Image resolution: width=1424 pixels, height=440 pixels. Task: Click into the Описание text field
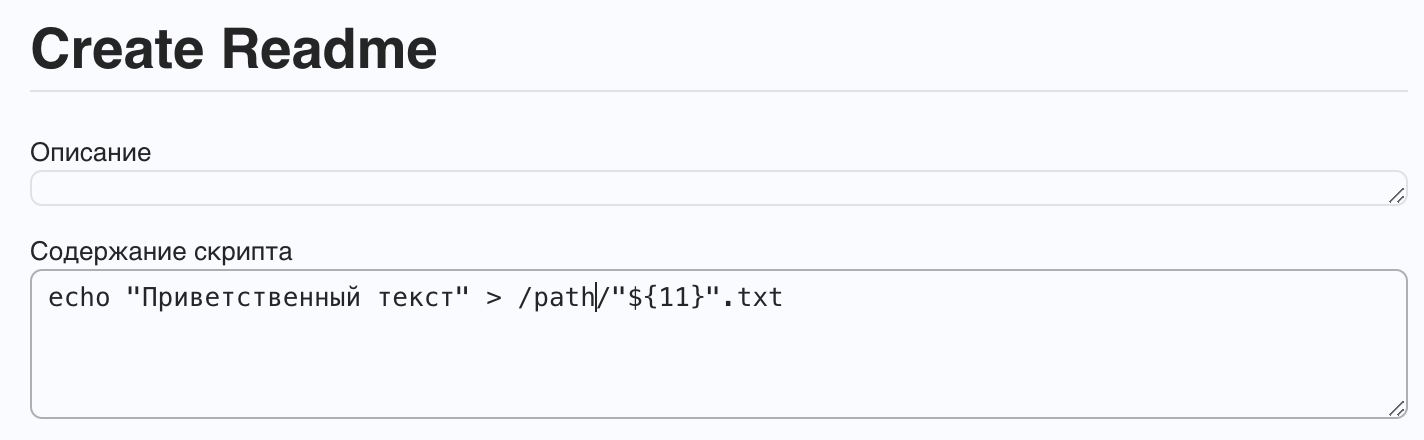pyautogui.click(x=700, y=188)
